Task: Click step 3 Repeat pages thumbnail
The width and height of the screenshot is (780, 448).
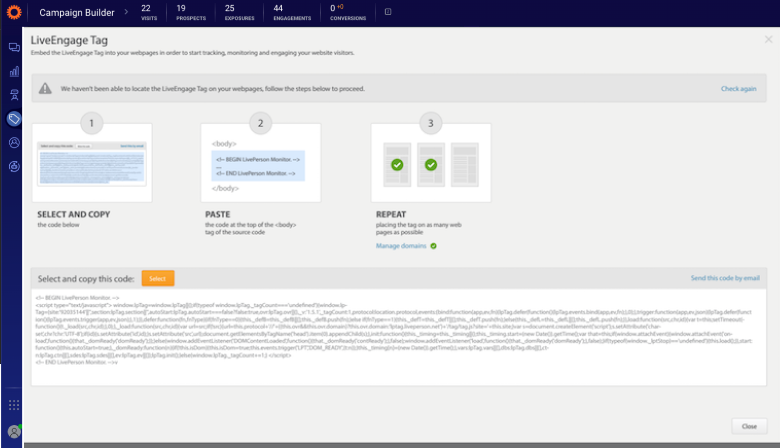Action: [x=431, y=163]
